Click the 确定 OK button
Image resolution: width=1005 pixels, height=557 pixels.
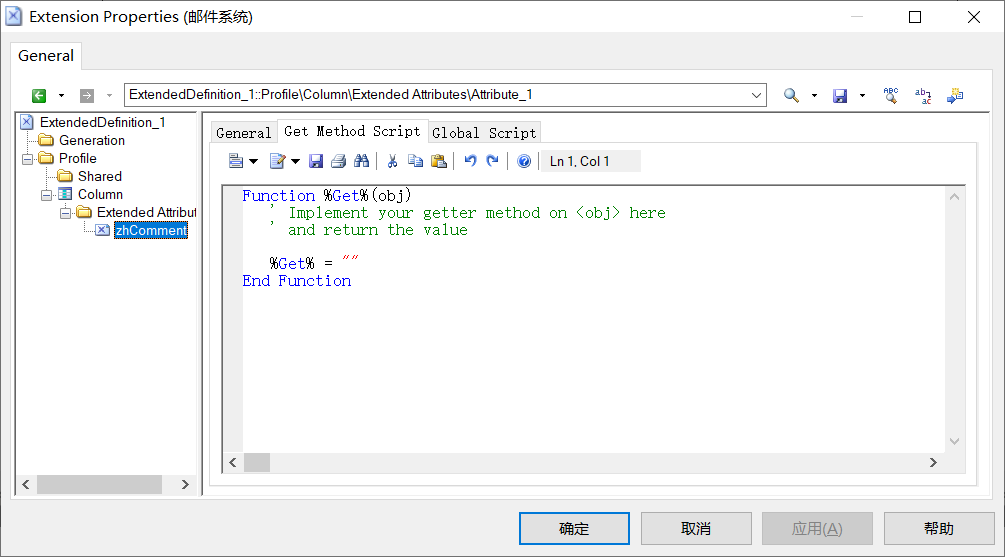point(574,528)
